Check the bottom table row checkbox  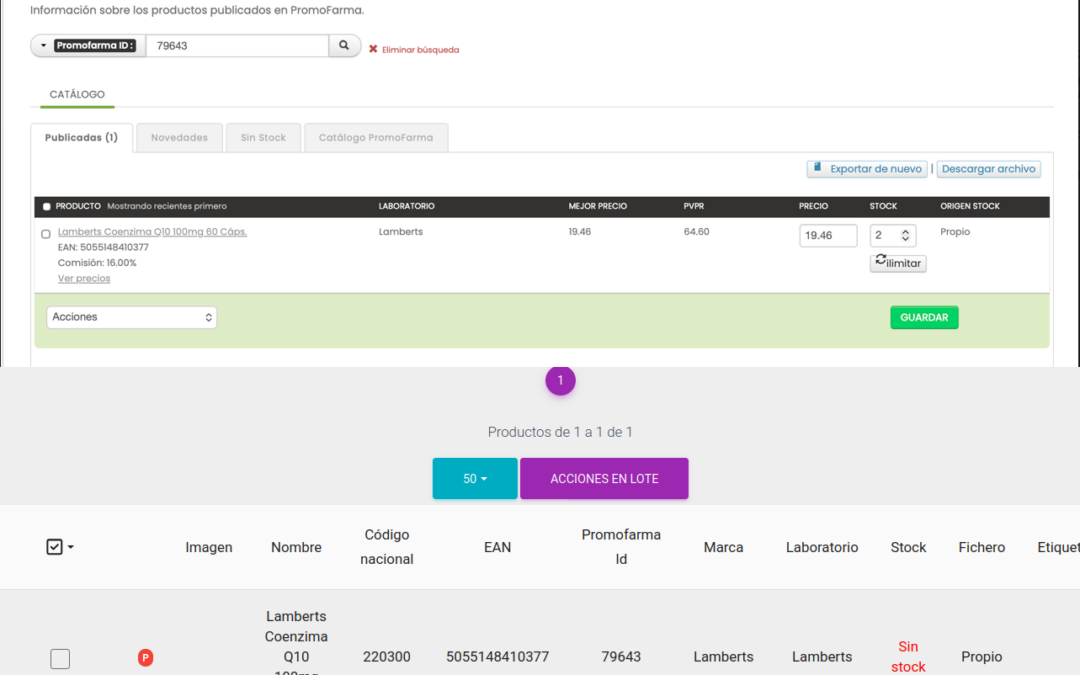[60, 658]
